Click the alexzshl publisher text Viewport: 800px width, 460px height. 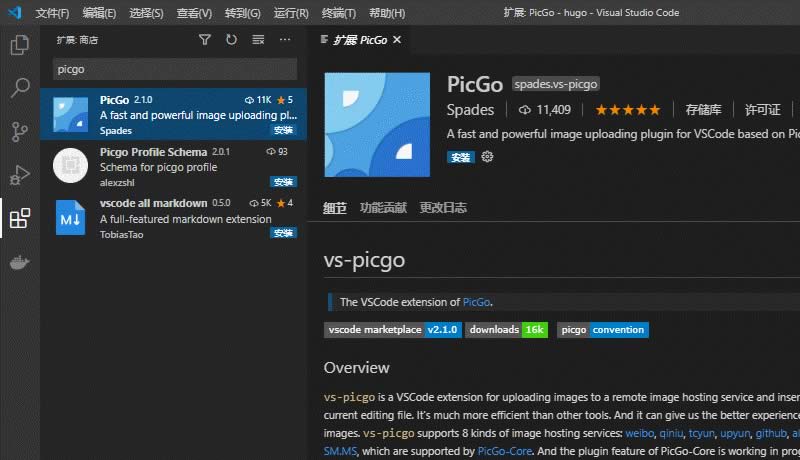pos(117,183)
